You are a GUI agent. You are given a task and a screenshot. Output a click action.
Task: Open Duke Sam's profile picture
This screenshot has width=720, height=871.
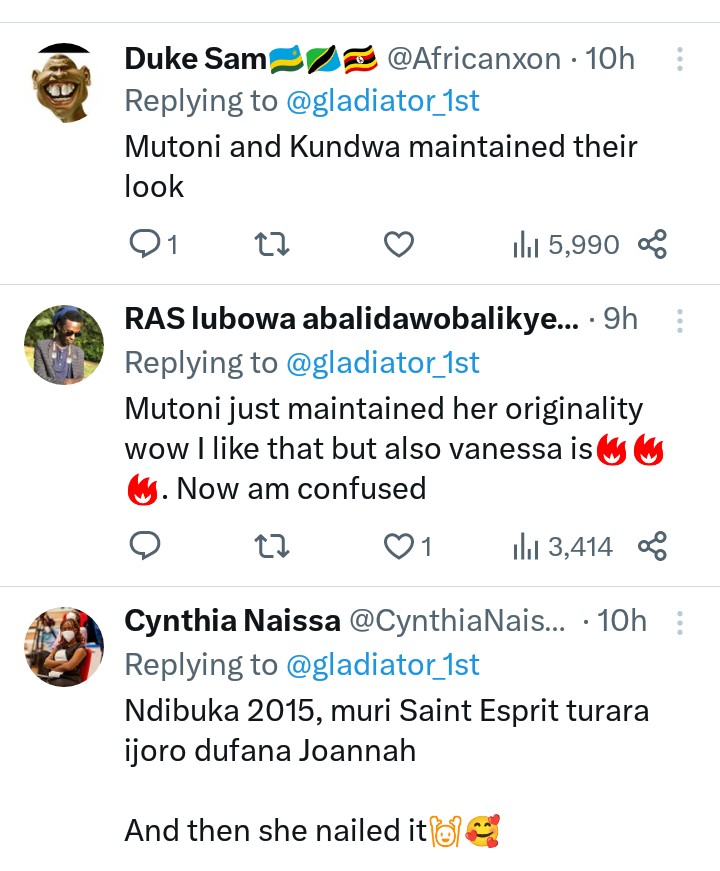coord(63,83)
